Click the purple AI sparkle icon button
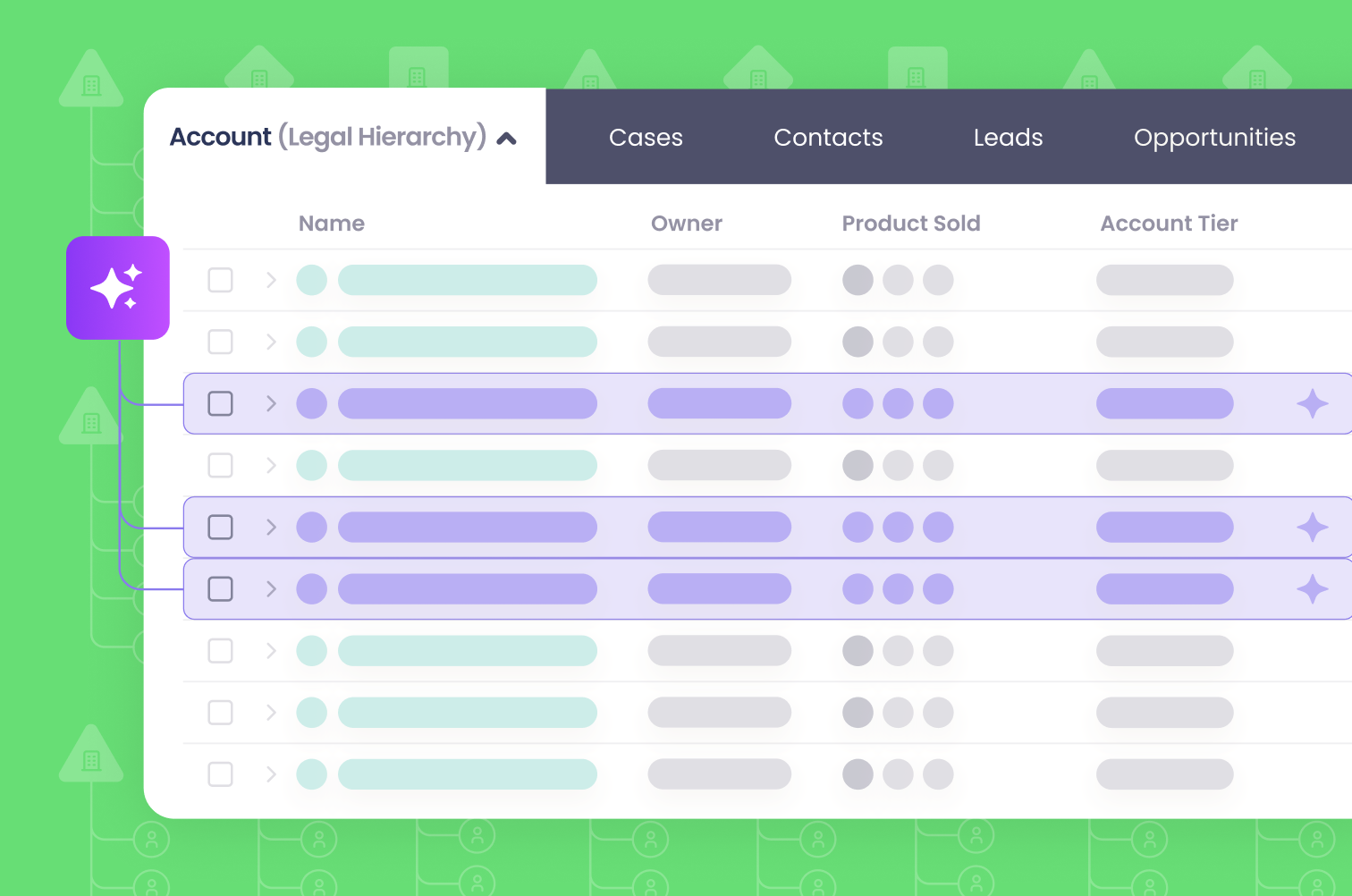 point(118,288)
